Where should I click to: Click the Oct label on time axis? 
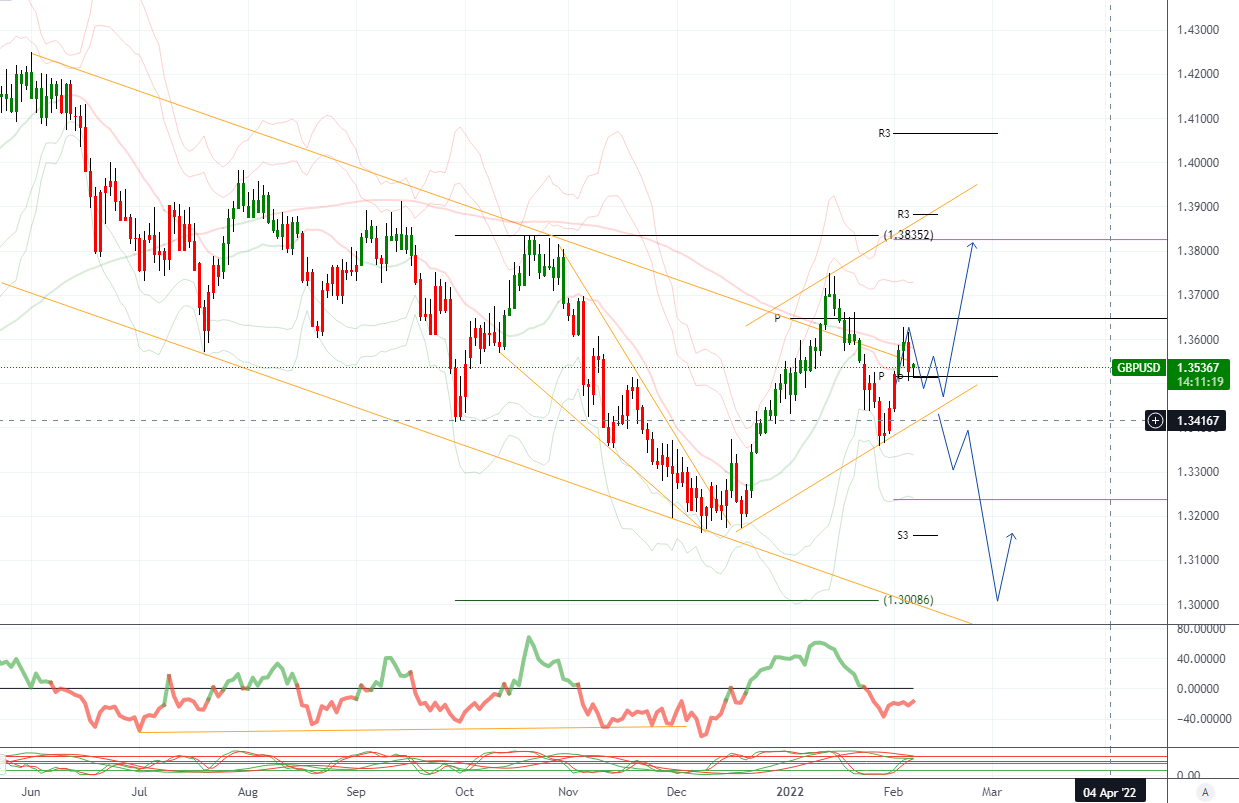tap(463, 791)
